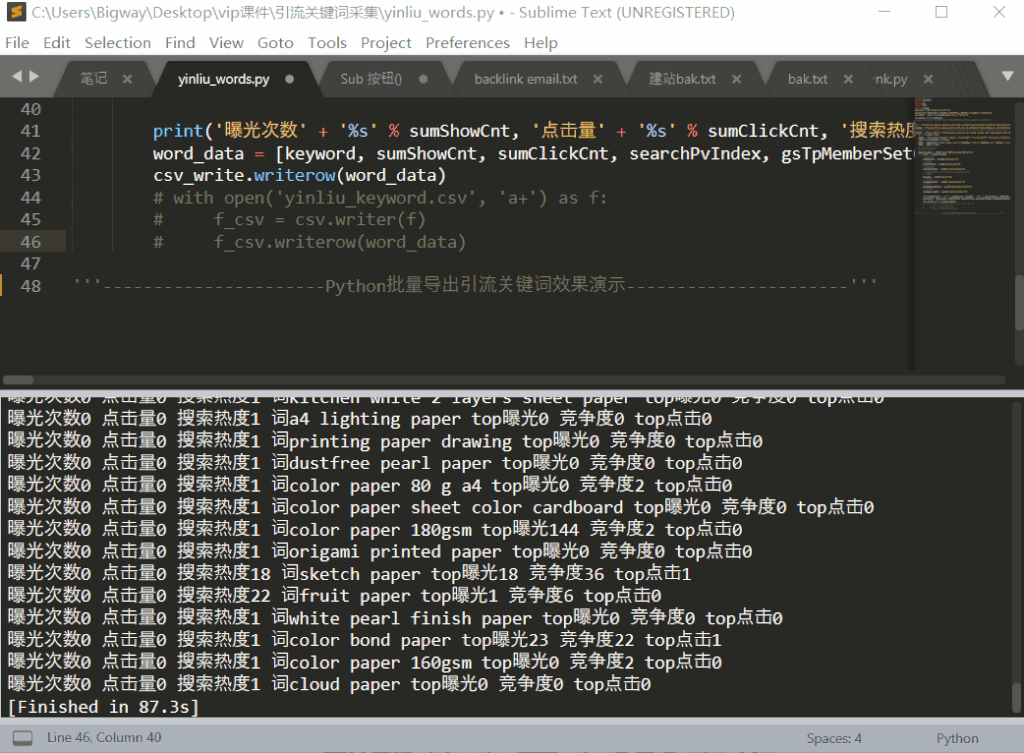Click the commented f_csv = csv.writer(f) line

pos(289,219)
